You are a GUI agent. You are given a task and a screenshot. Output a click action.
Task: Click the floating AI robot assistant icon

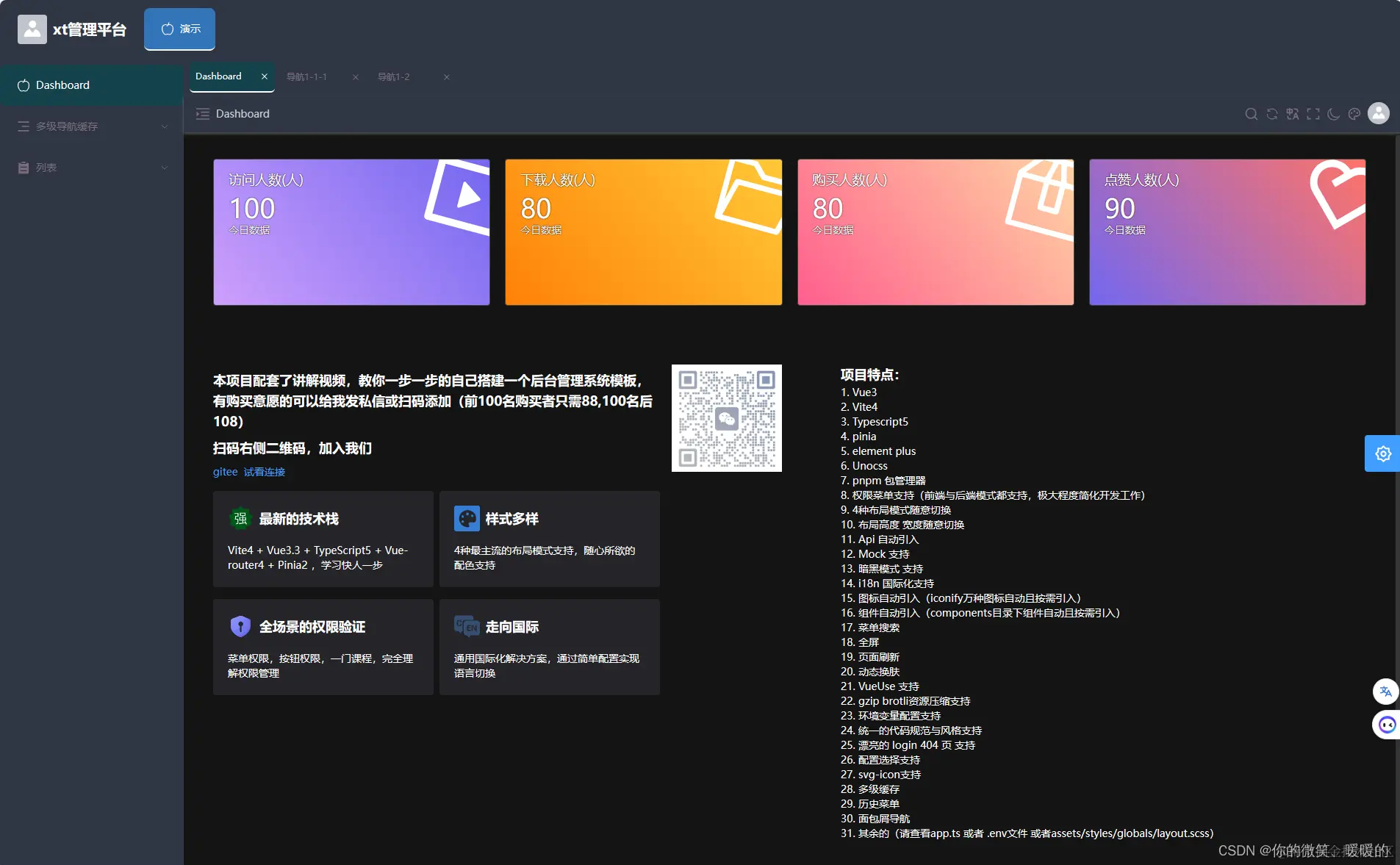[x=1386, y=725]
